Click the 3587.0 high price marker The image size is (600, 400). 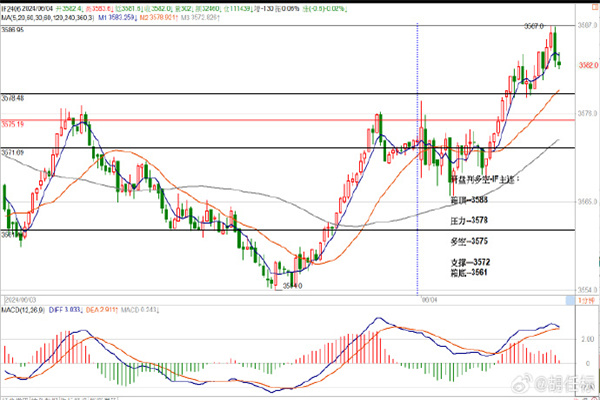pyautogui.click(x=533, y=26)
